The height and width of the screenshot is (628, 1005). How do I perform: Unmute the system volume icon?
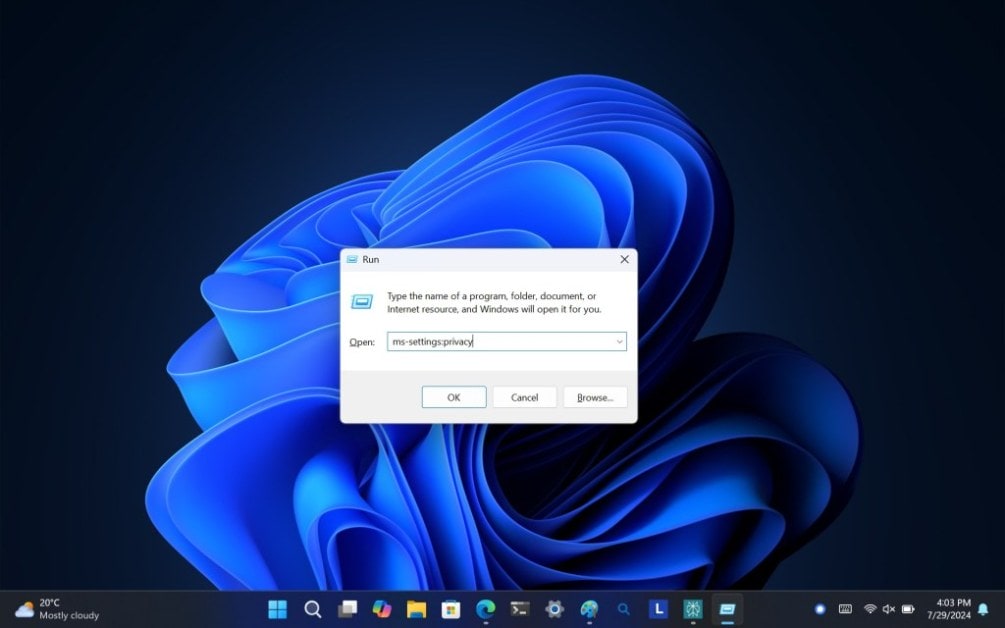tap(888, 609)
